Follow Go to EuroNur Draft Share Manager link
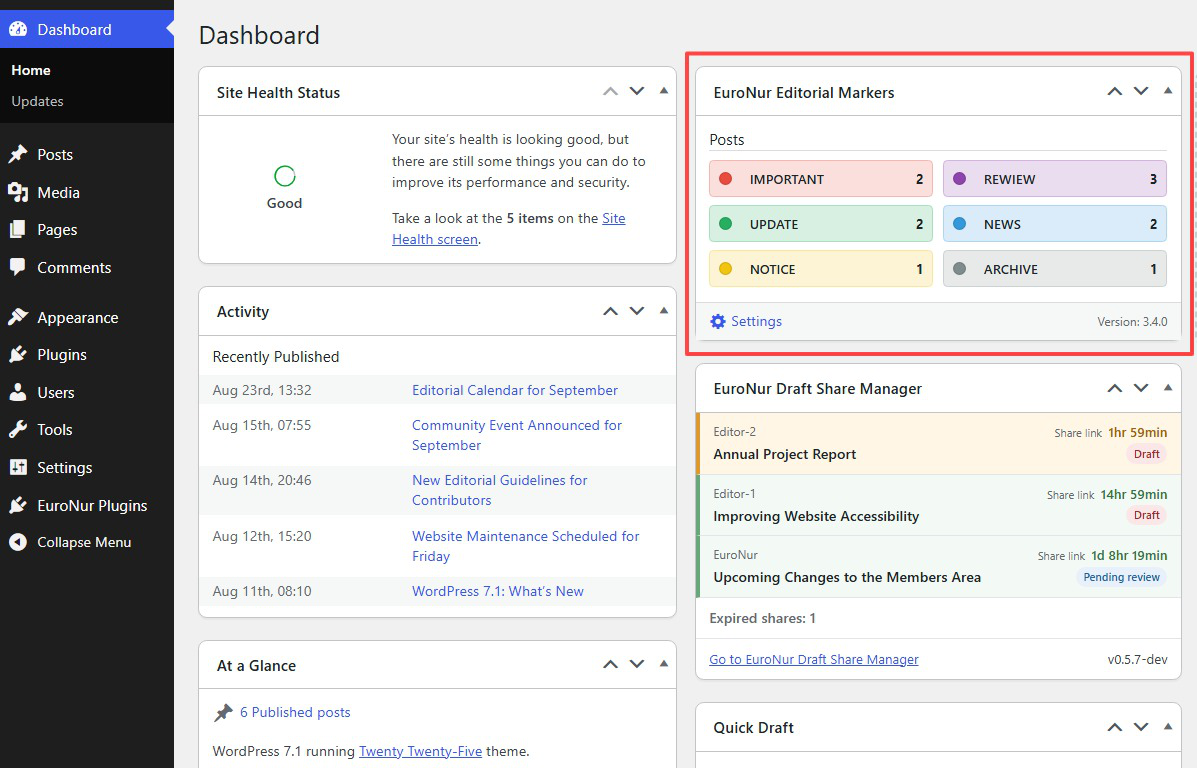 coord(814,660)
